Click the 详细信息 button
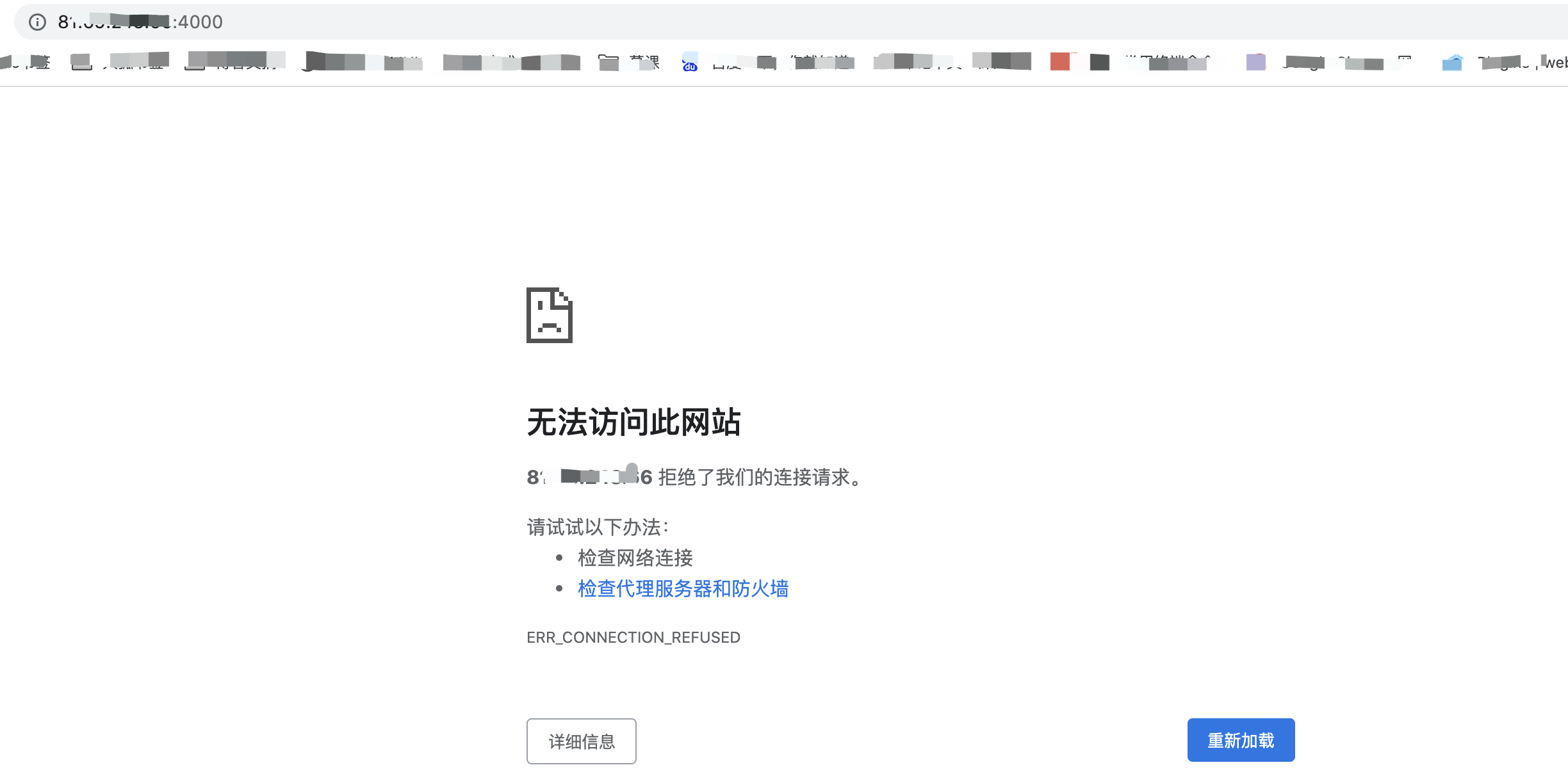The height and width of the screenshot is (781, 1568). coord(582,741)
